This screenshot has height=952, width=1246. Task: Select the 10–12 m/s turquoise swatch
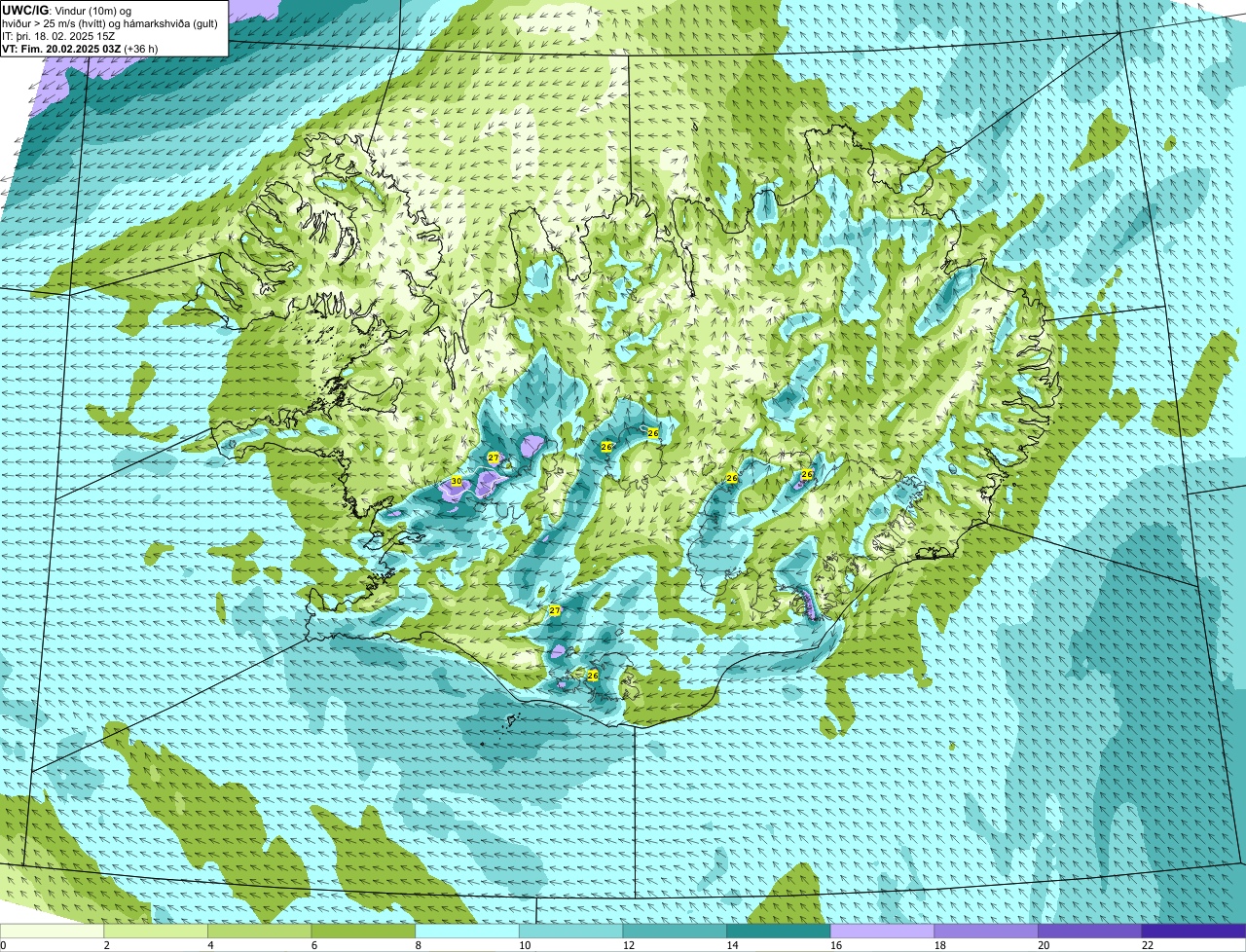tap(570, 931)
